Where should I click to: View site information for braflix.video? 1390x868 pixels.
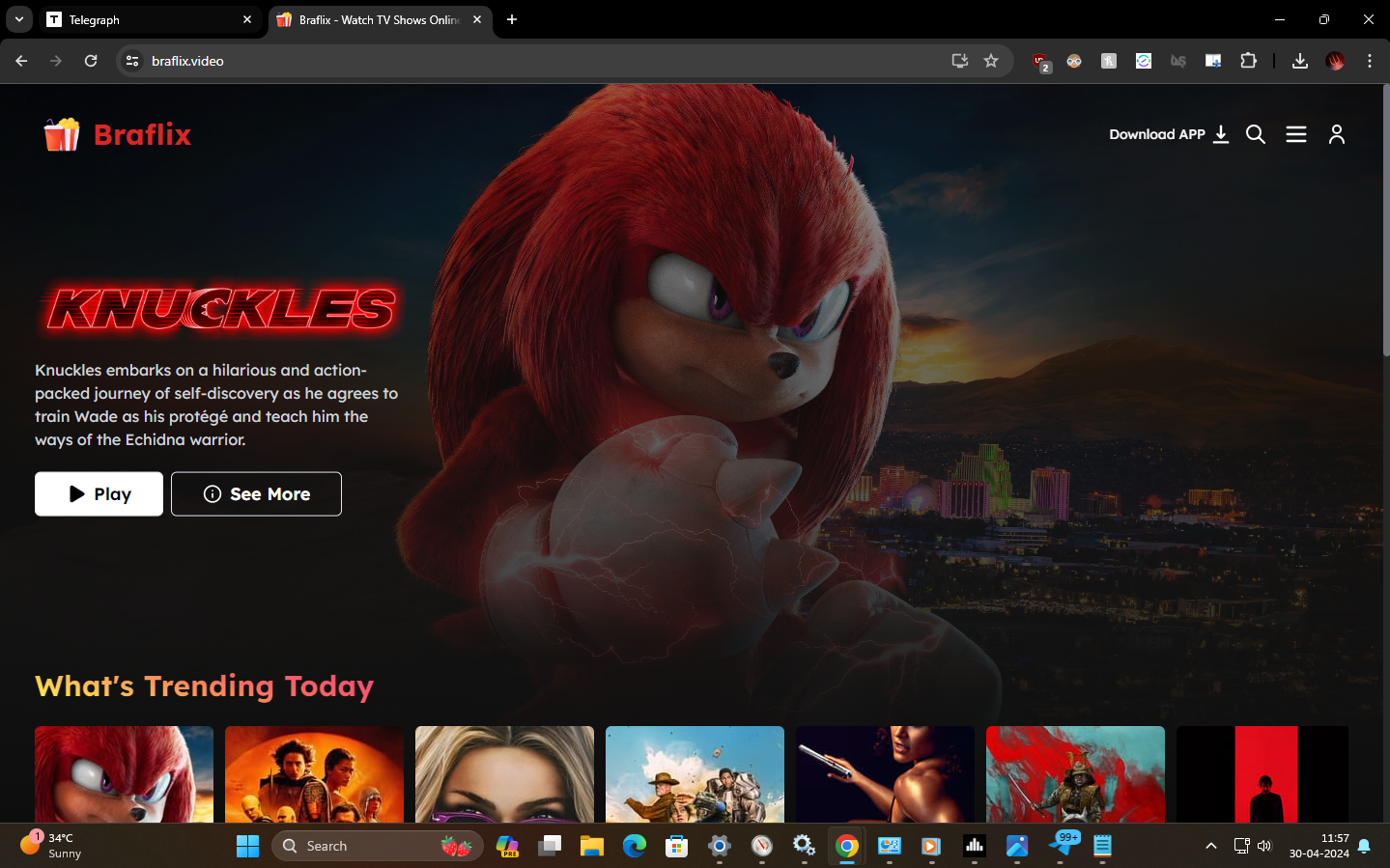tap(132, 61)
